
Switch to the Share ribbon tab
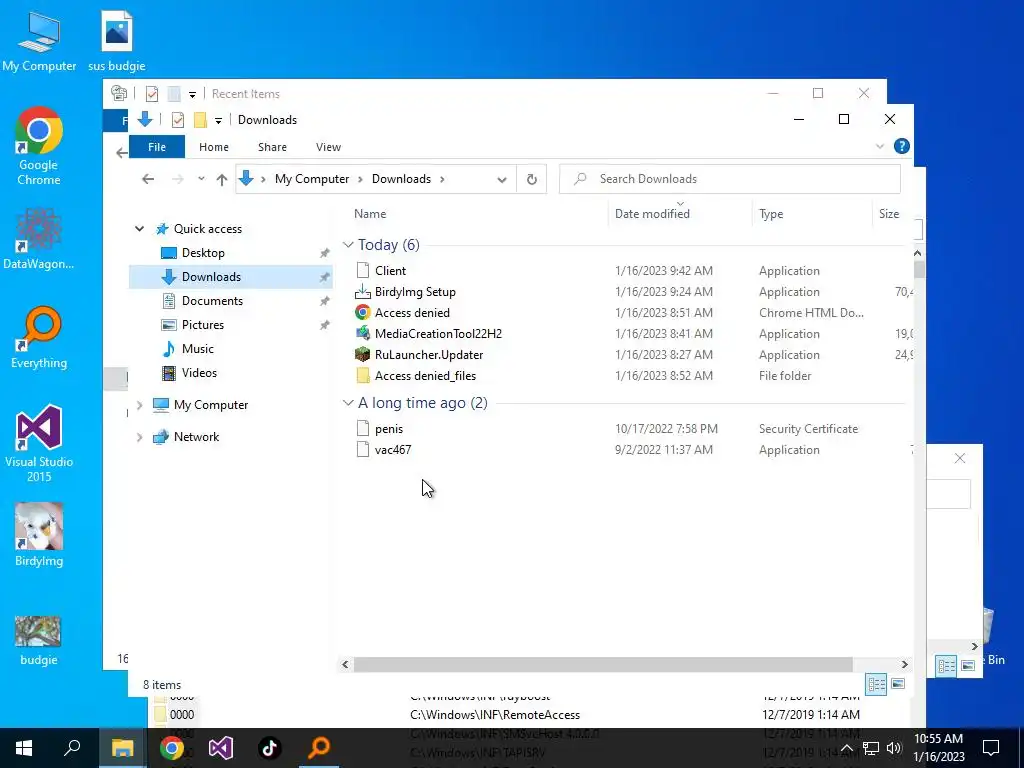coord(272,147)
